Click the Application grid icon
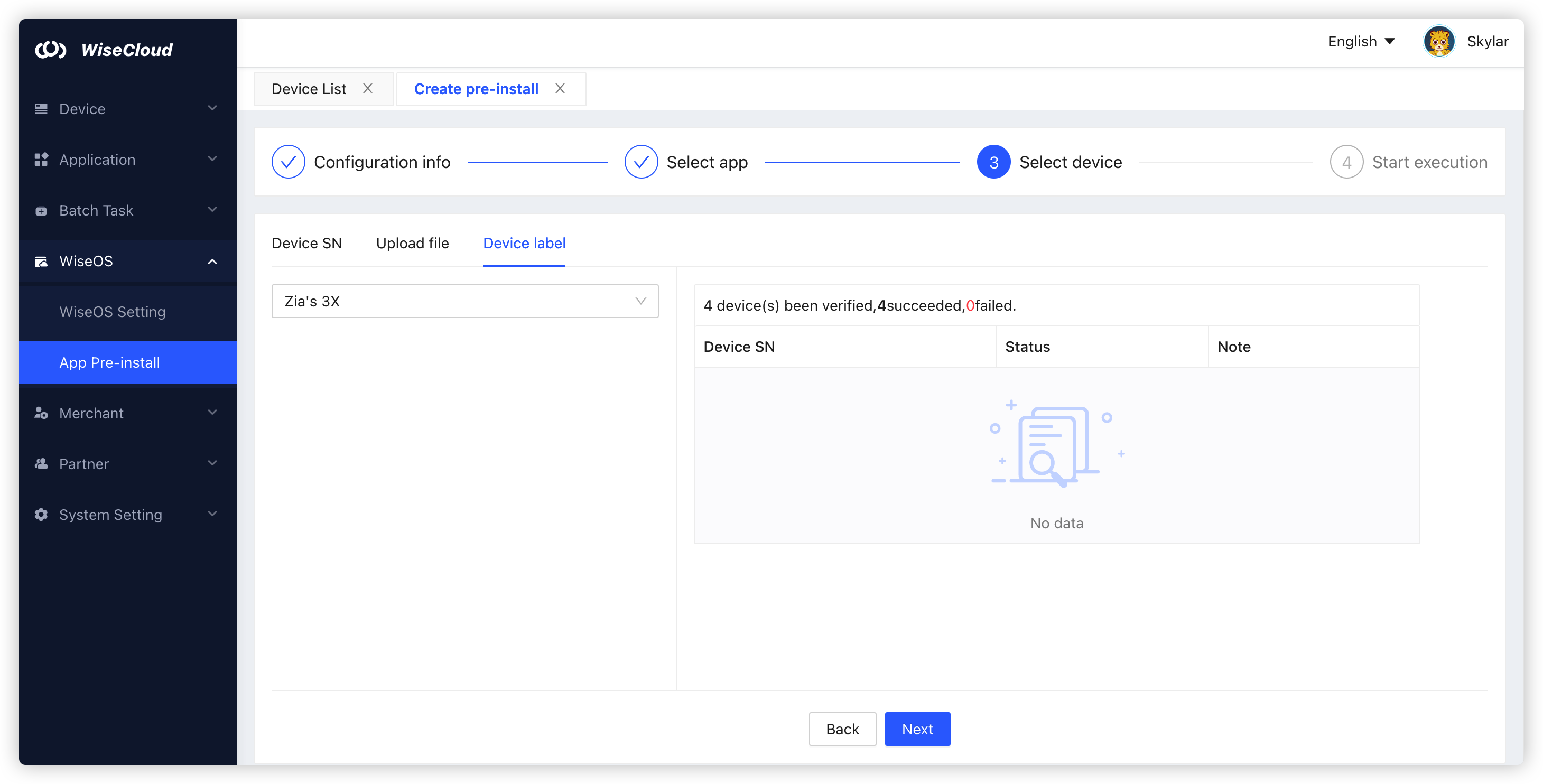 click(x=41, y=160)
